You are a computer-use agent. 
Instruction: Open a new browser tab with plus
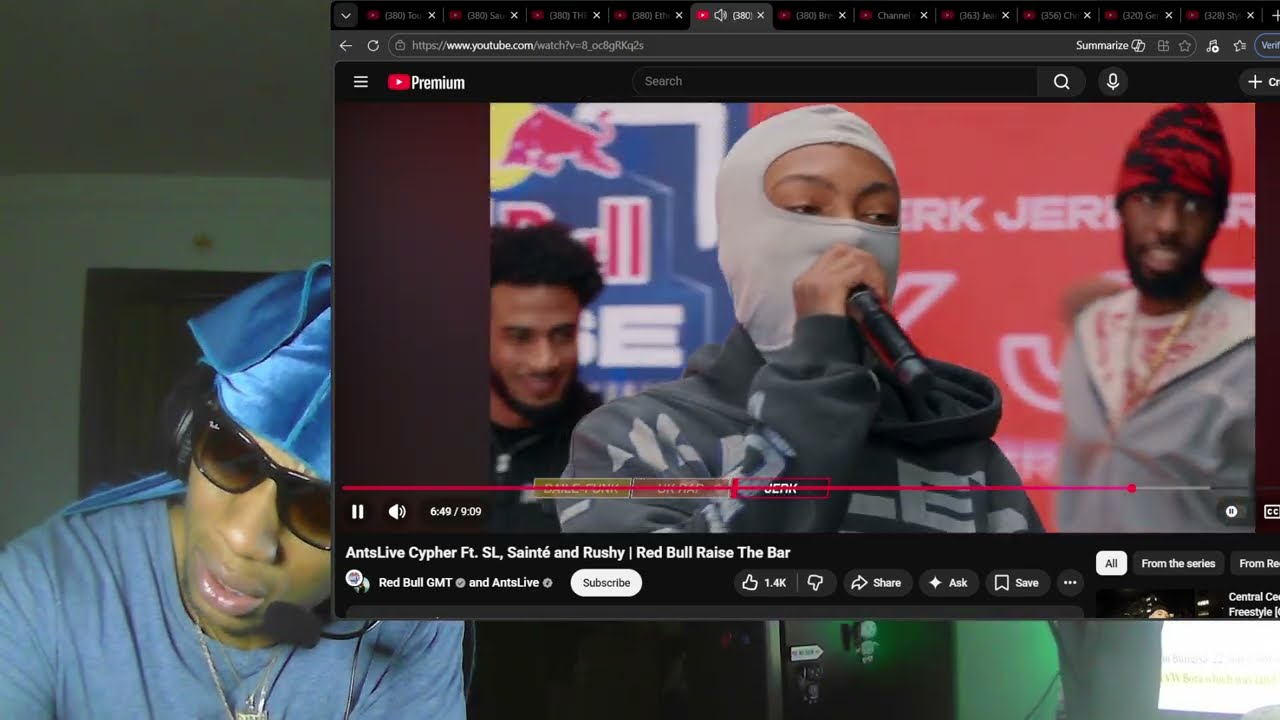1274,15
